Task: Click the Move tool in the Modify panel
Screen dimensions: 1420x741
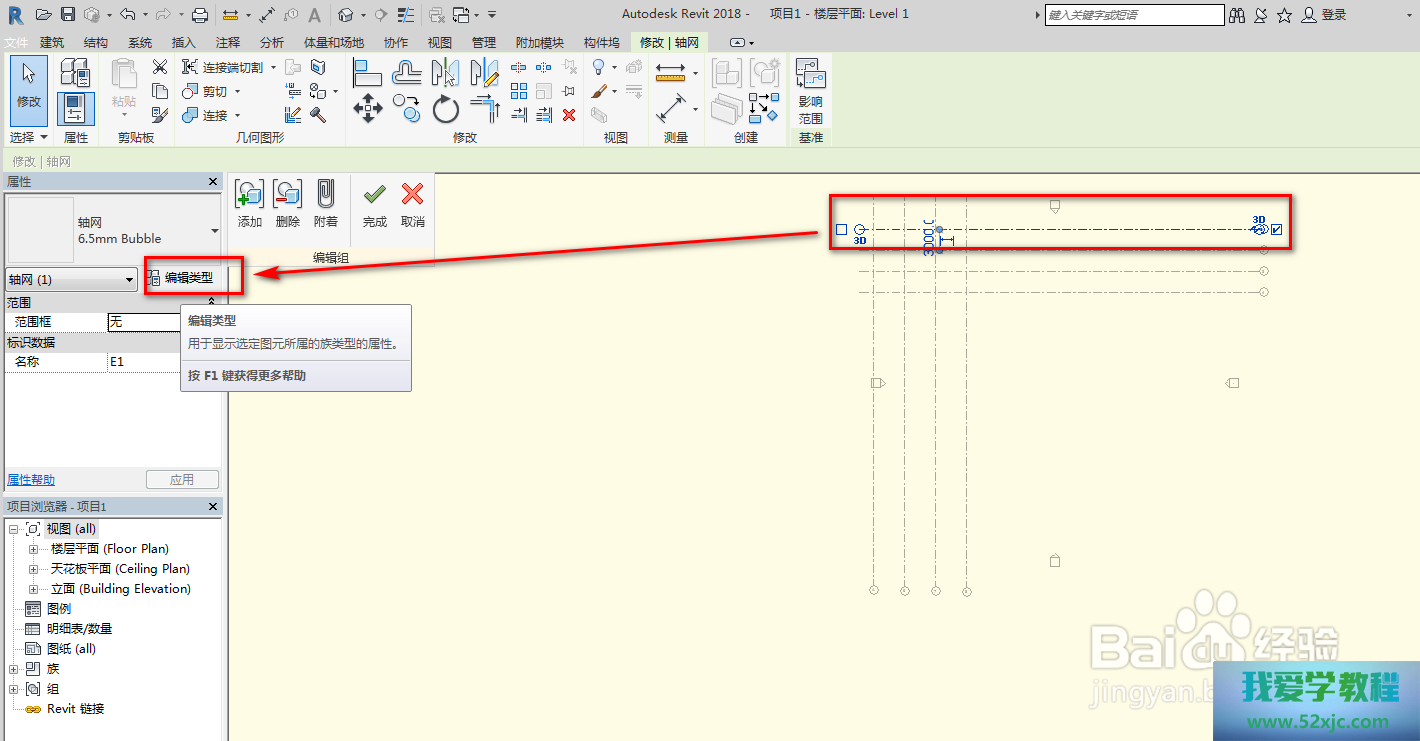Action: (x=368, y=108)
